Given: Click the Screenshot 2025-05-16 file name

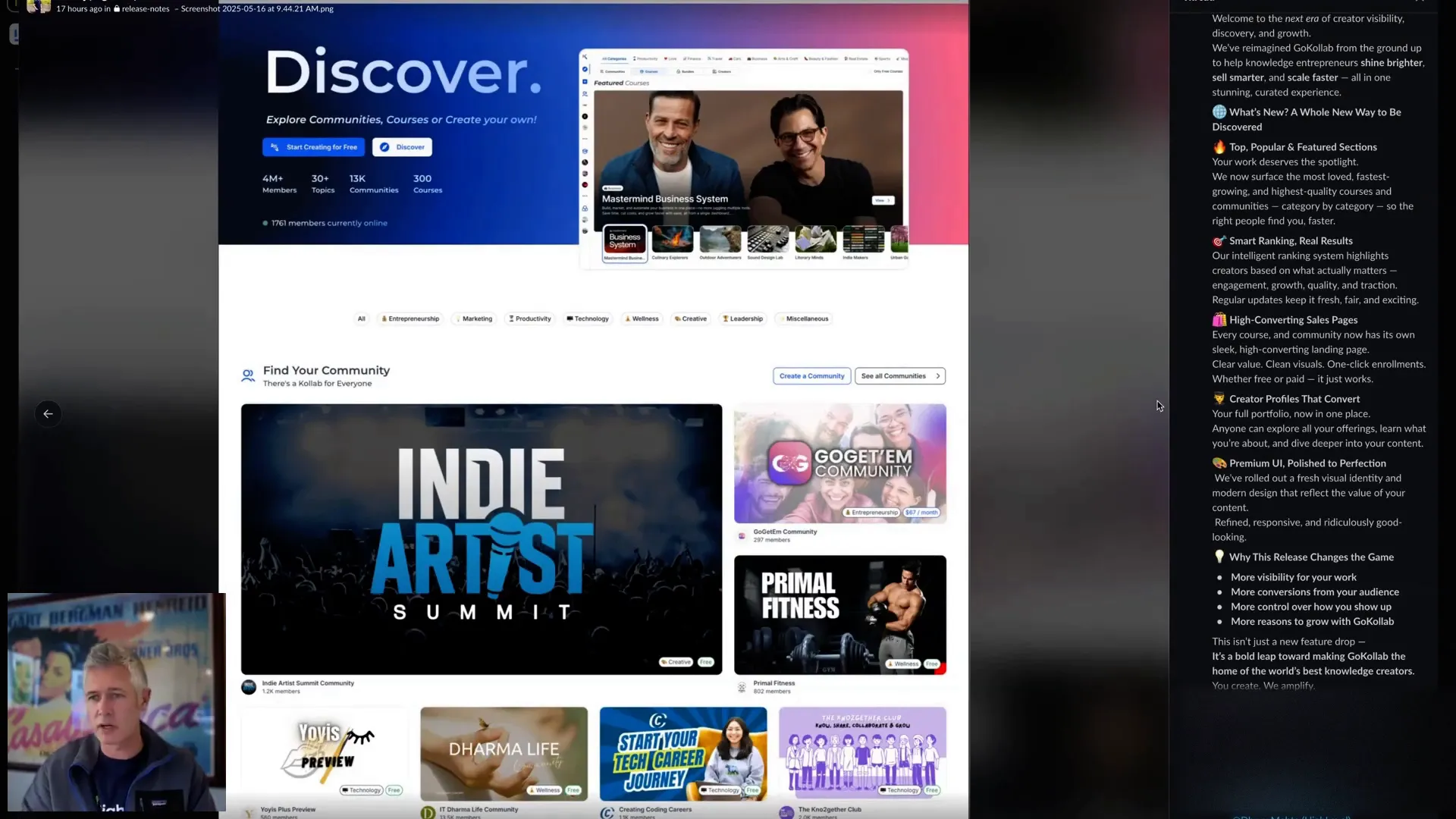Looking at the screenshot, I should [x=257, y=8].
